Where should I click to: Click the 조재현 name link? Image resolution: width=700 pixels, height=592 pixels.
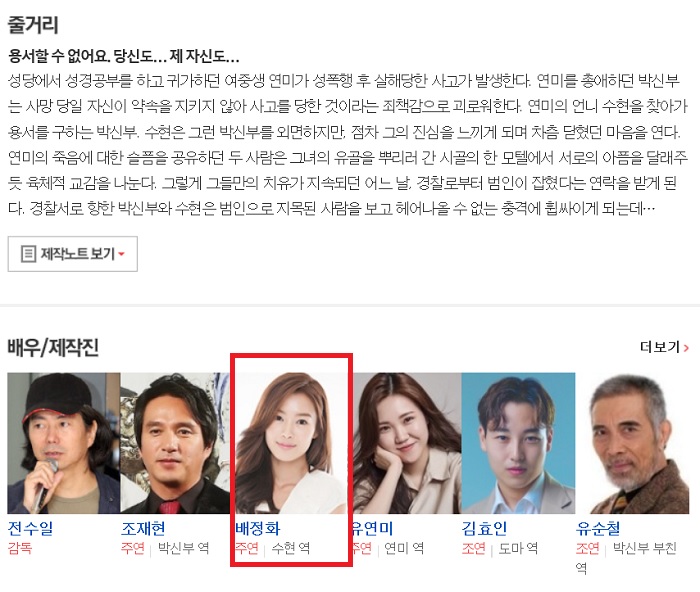pyautogui.click(x=143, y=528)
